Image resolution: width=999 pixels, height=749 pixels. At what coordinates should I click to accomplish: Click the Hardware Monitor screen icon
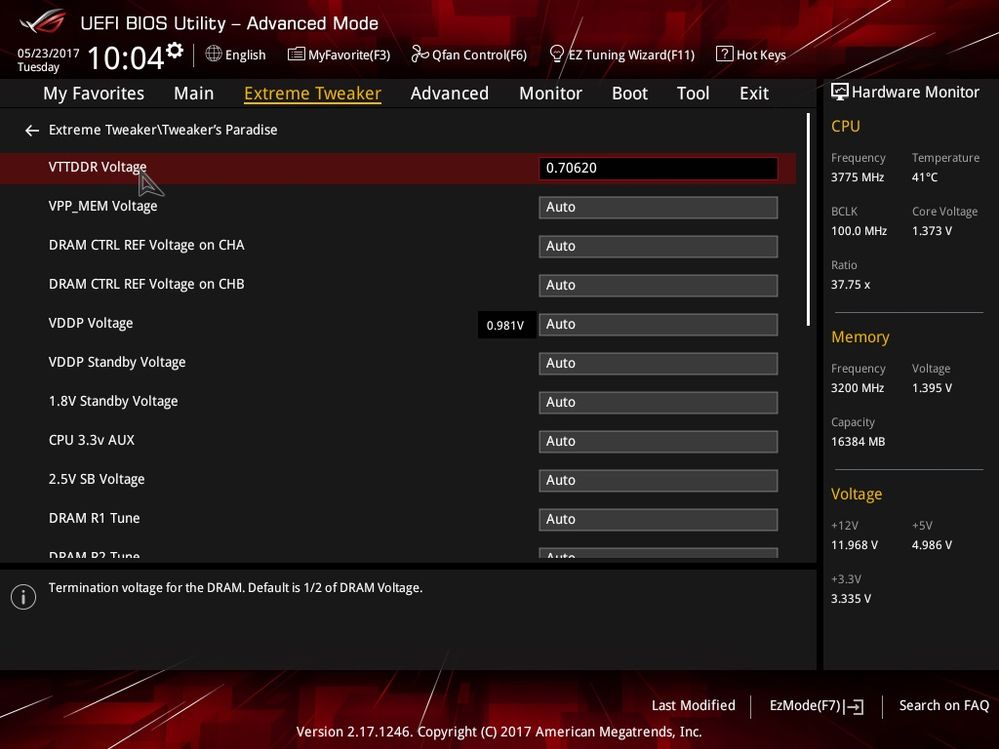click(x=839, y=92)
